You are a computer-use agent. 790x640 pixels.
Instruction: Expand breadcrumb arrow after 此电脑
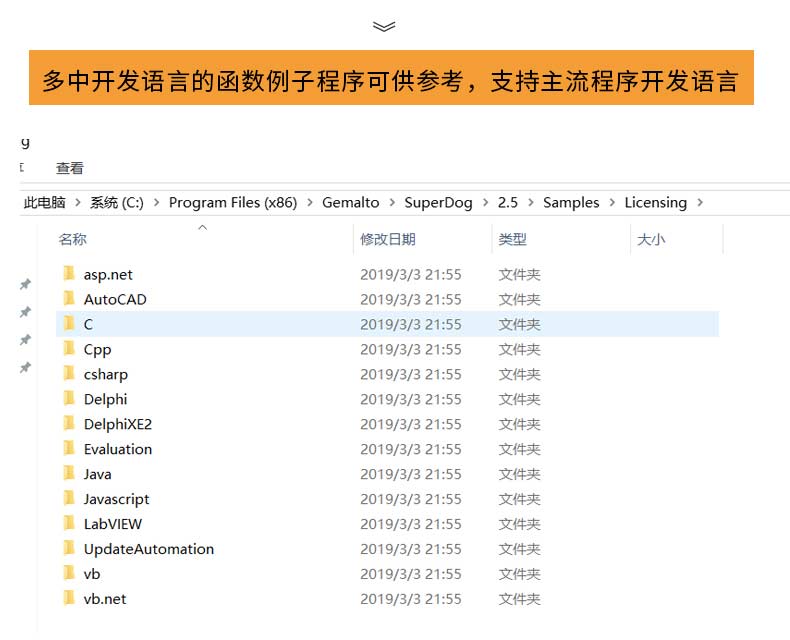pyautogui.click(x=78, y=203)
